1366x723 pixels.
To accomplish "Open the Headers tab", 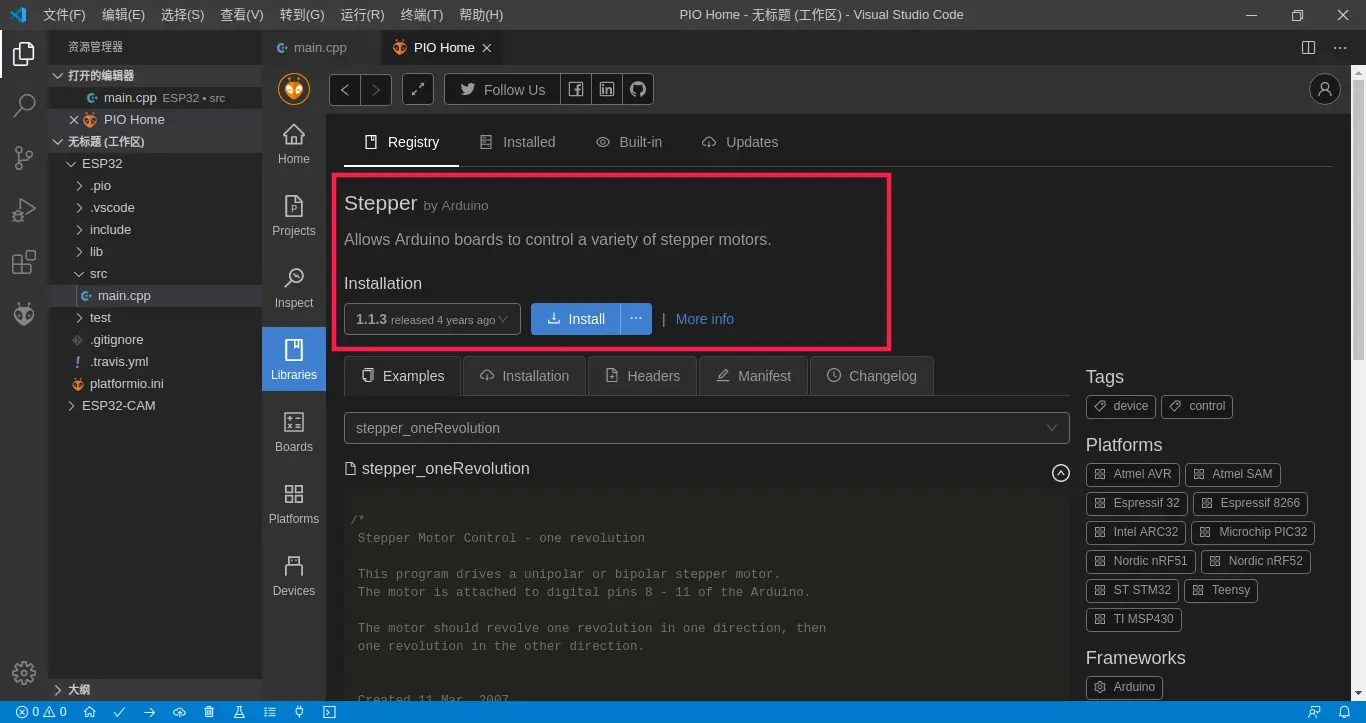I will [x=643, y=376].
